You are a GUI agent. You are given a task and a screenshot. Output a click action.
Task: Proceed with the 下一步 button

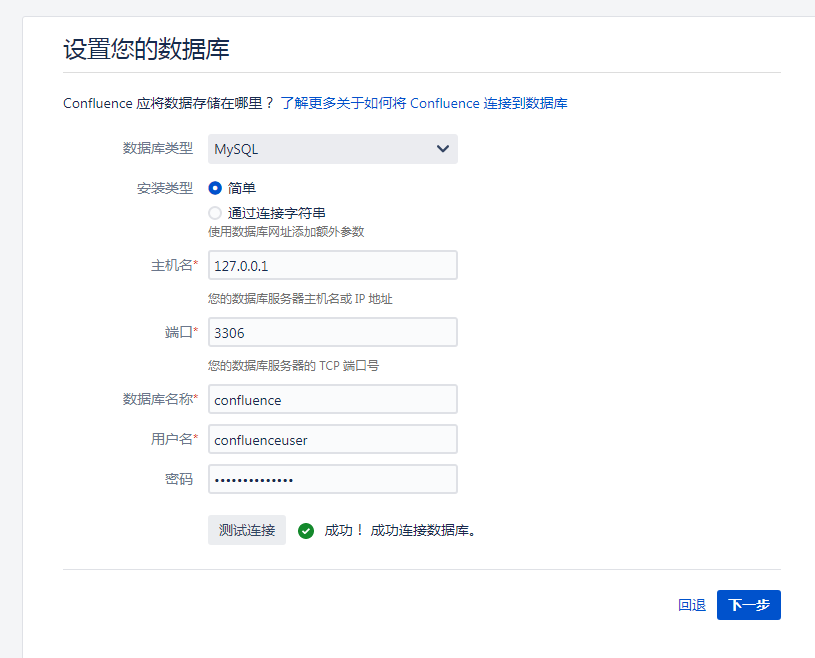pos(748,605)
